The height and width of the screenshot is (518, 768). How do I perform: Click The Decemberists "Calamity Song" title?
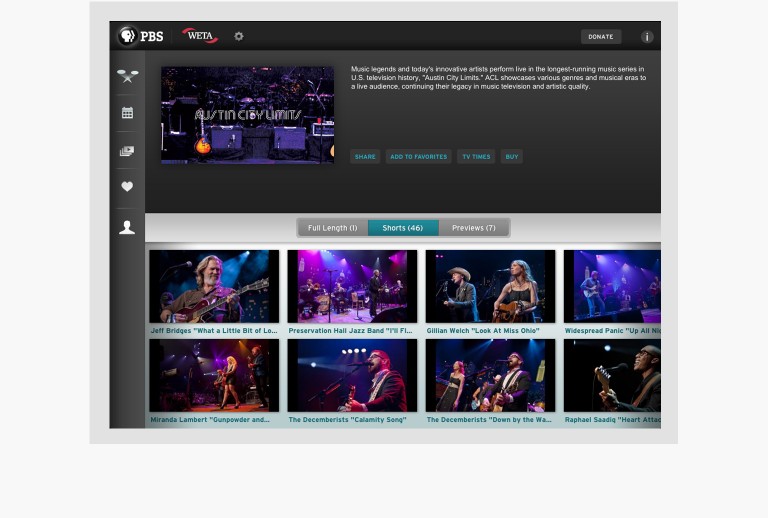pyautogui.click(x=347, y=420)
